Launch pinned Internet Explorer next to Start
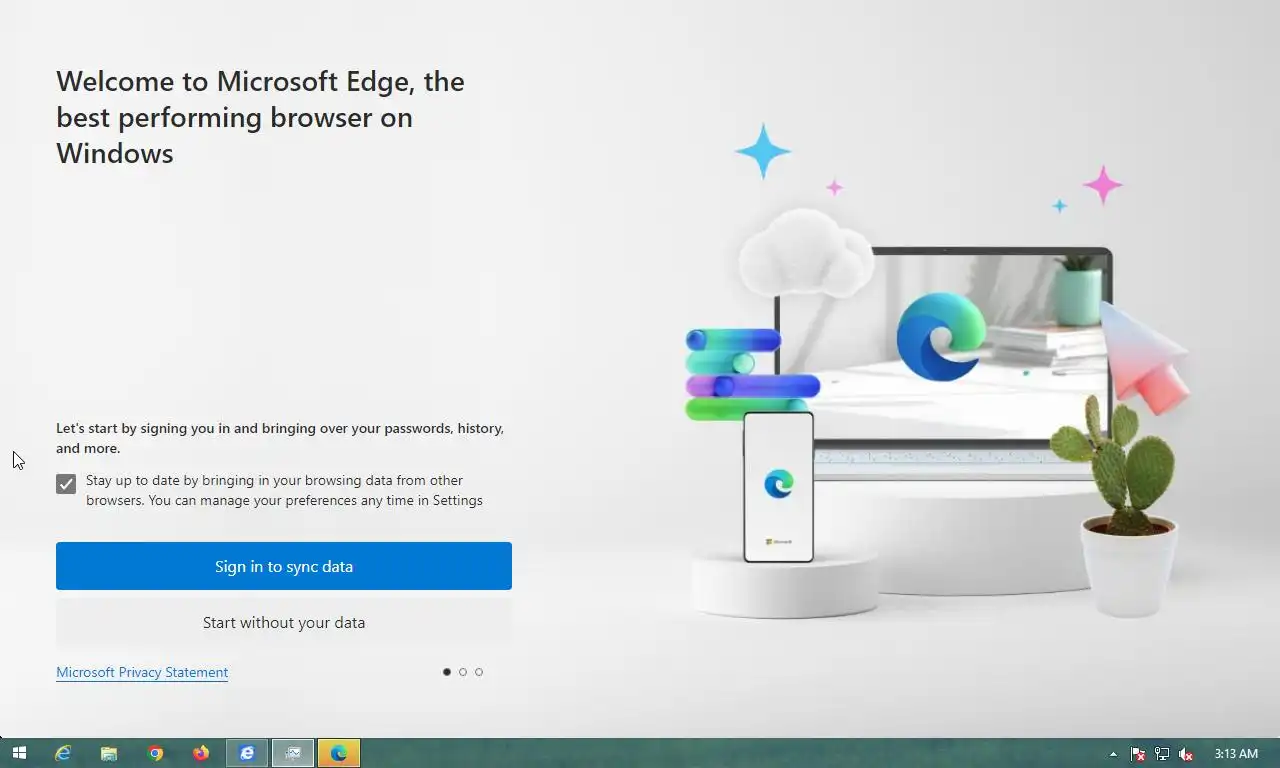 point(63,753)
